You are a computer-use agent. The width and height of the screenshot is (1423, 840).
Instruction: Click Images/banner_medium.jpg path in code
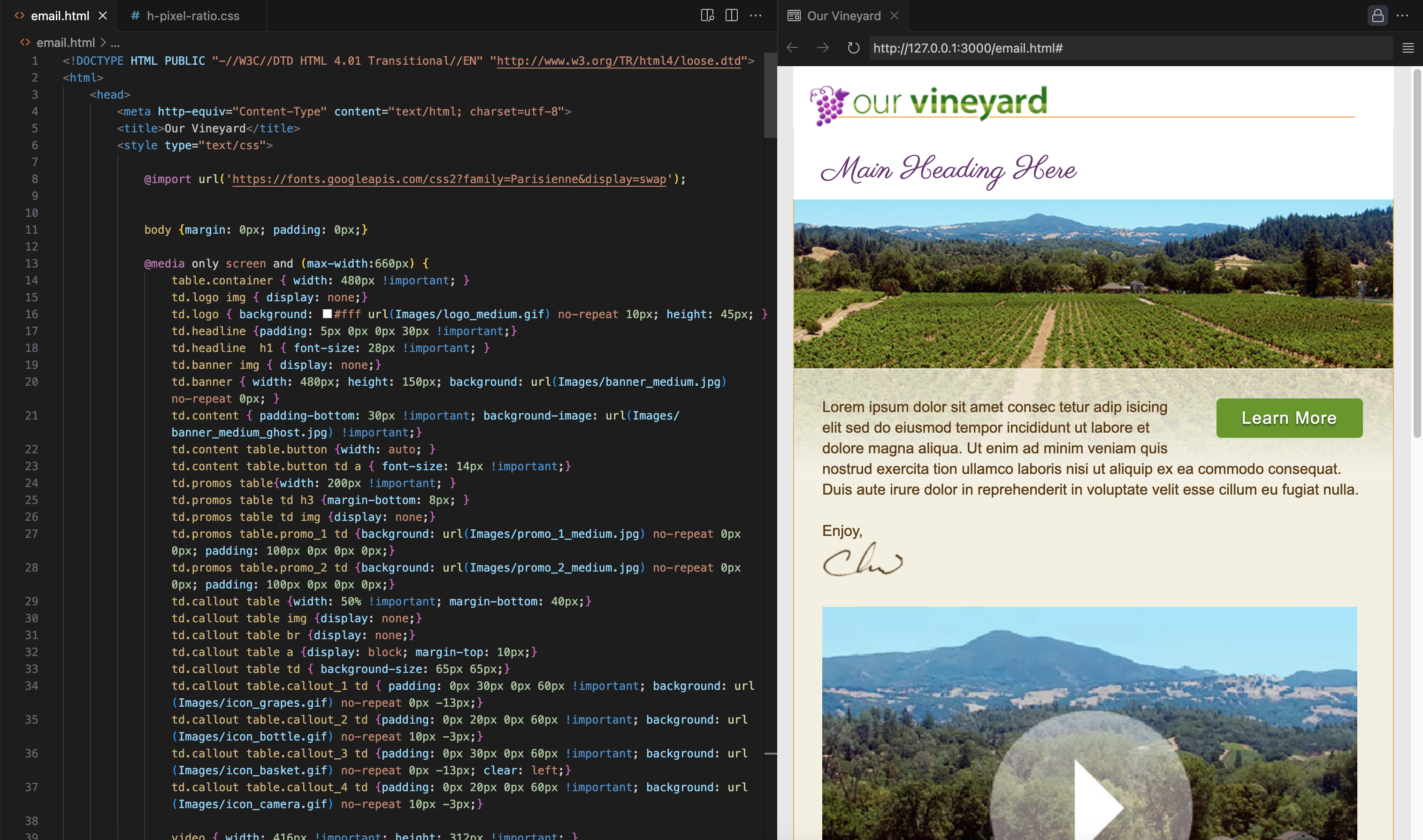639,382
